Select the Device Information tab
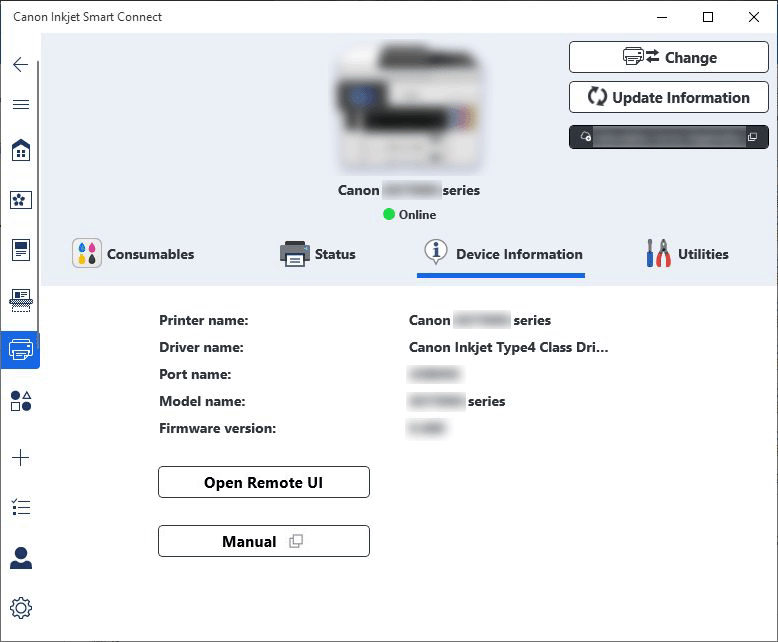 pos(501,254)
